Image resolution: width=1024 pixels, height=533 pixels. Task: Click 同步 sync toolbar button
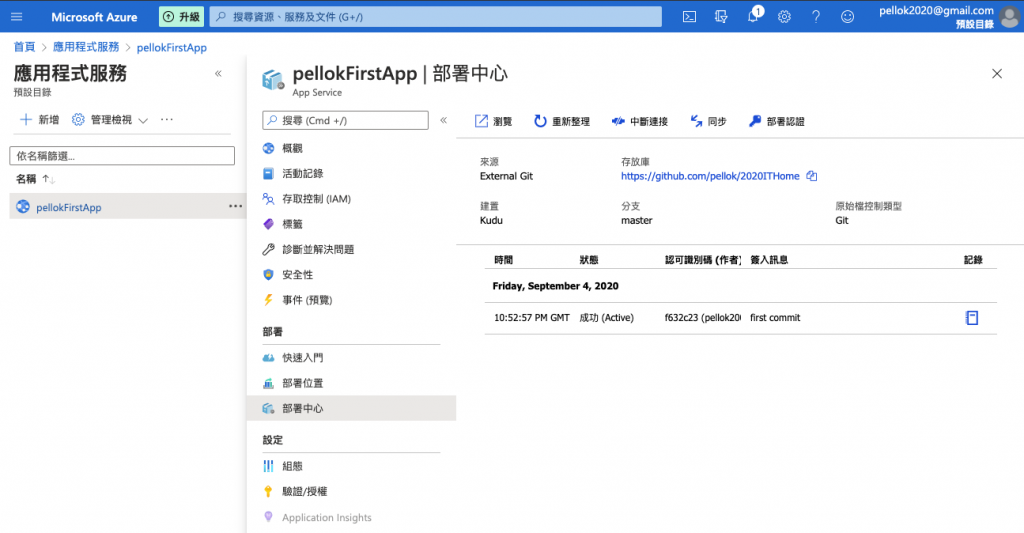[x=709, y=121]
